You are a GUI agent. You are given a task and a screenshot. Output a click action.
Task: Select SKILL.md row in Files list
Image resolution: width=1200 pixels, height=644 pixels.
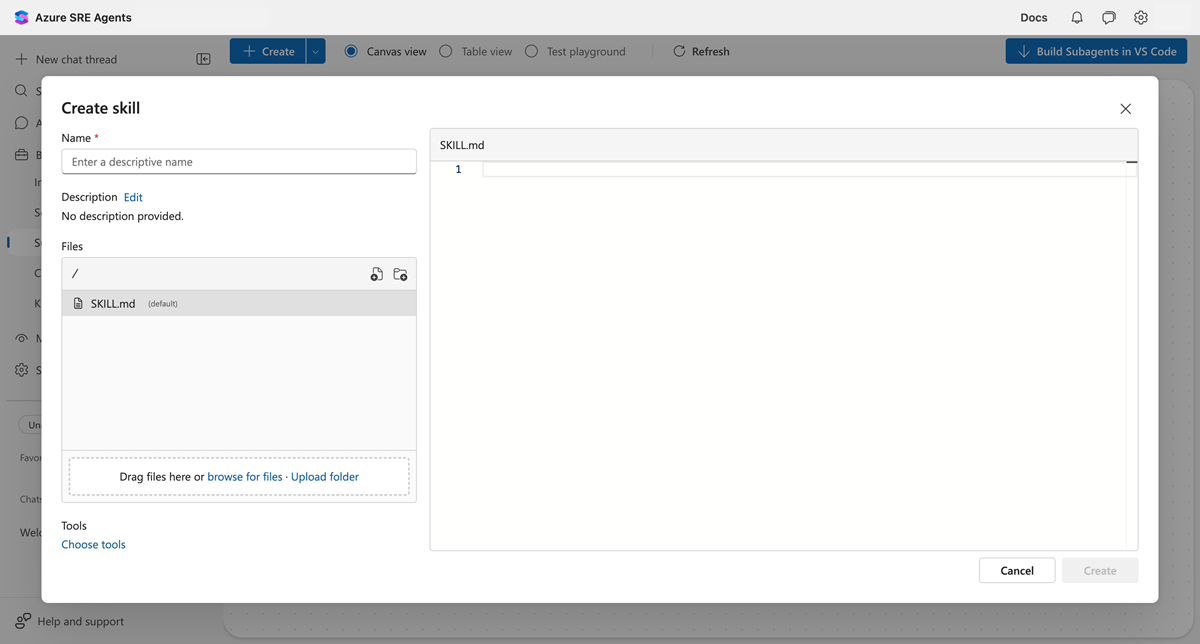click(239, 303)
